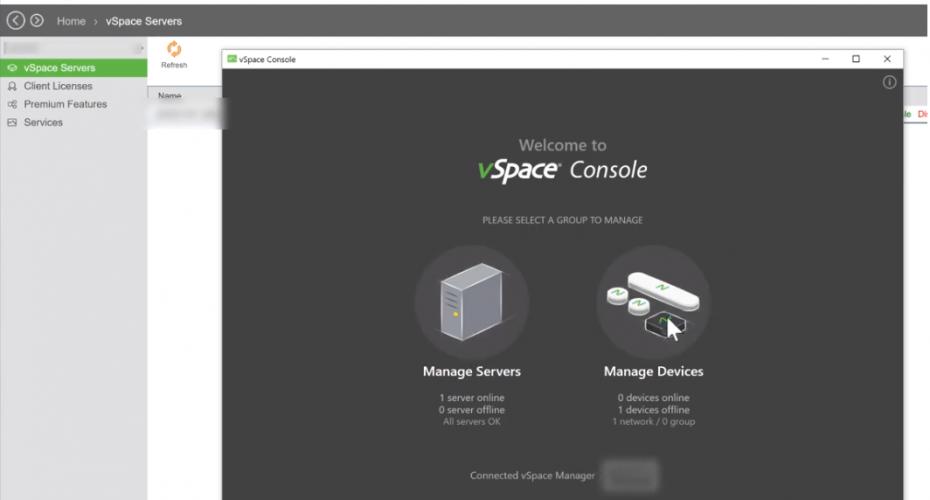The height and width of the screenshot is (500, 930).
Task: Click the Services sidebar icon
Action: 12,122
